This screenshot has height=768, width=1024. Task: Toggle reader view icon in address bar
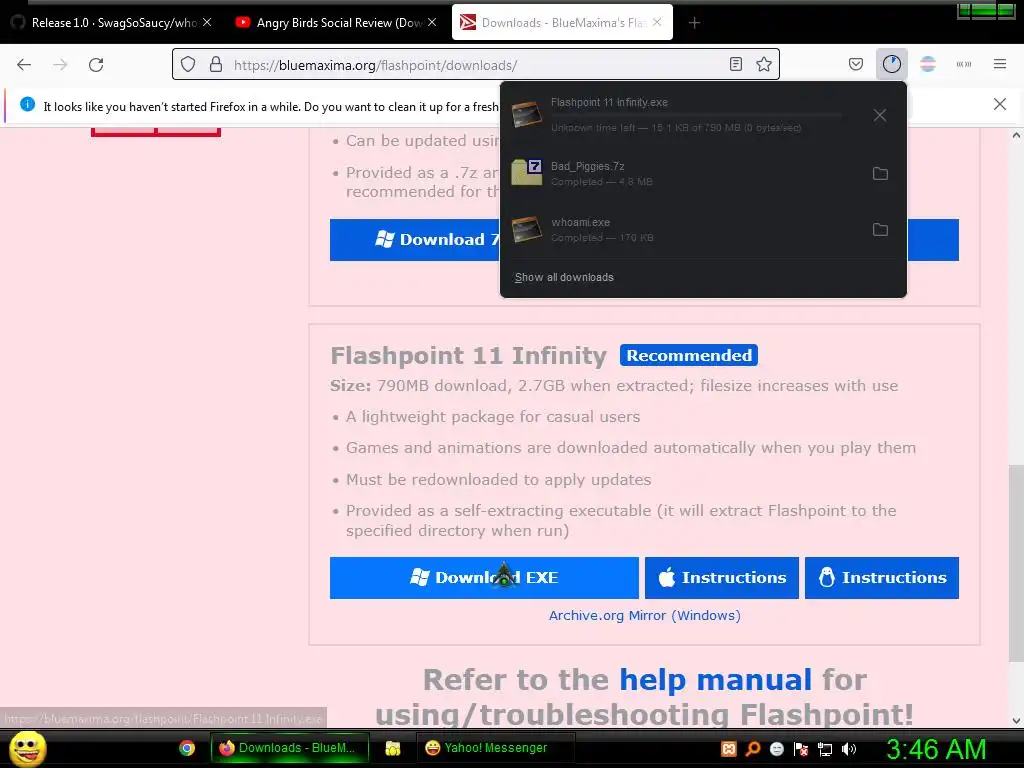tap(735, 65)
